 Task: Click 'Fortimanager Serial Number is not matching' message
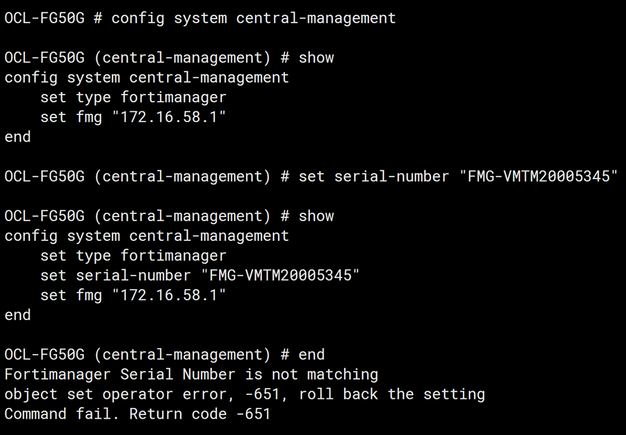point(191,374)
